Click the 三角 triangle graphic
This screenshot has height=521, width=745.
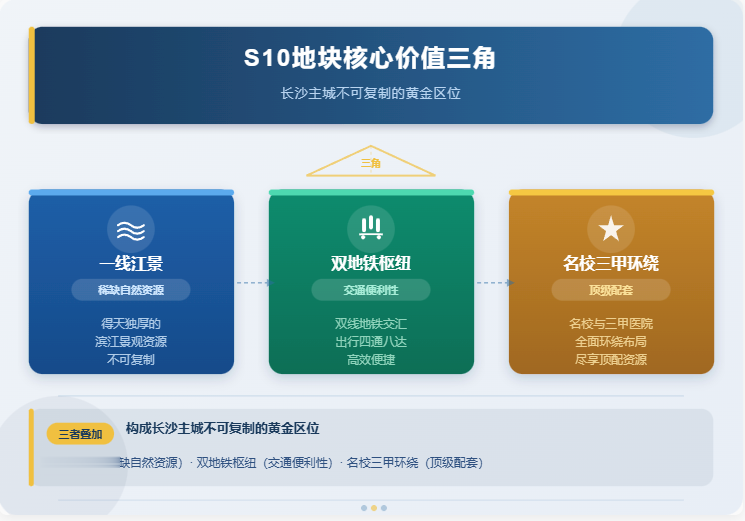tap(371, 161)
